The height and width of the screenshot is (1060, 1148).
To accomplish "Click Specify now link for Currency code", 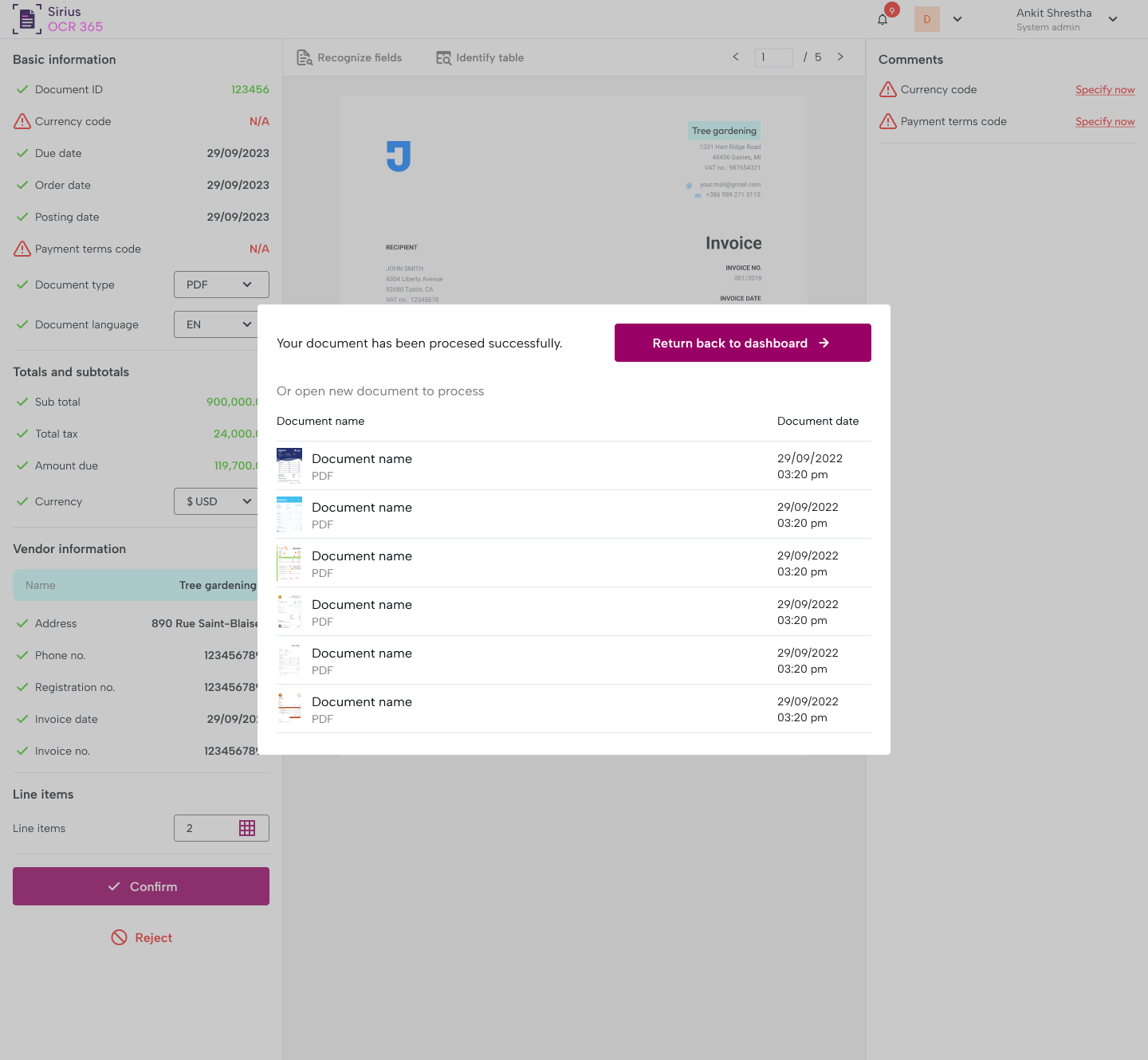I will tap(1104, 89).
